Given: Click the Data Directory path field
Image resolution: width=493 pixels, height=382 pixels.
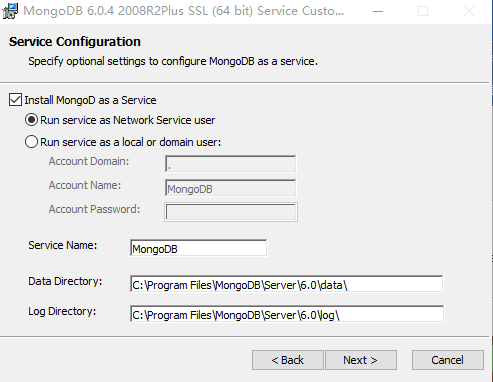Looking at the screenshot, I should pyautogui.click(x=287, y=284).
